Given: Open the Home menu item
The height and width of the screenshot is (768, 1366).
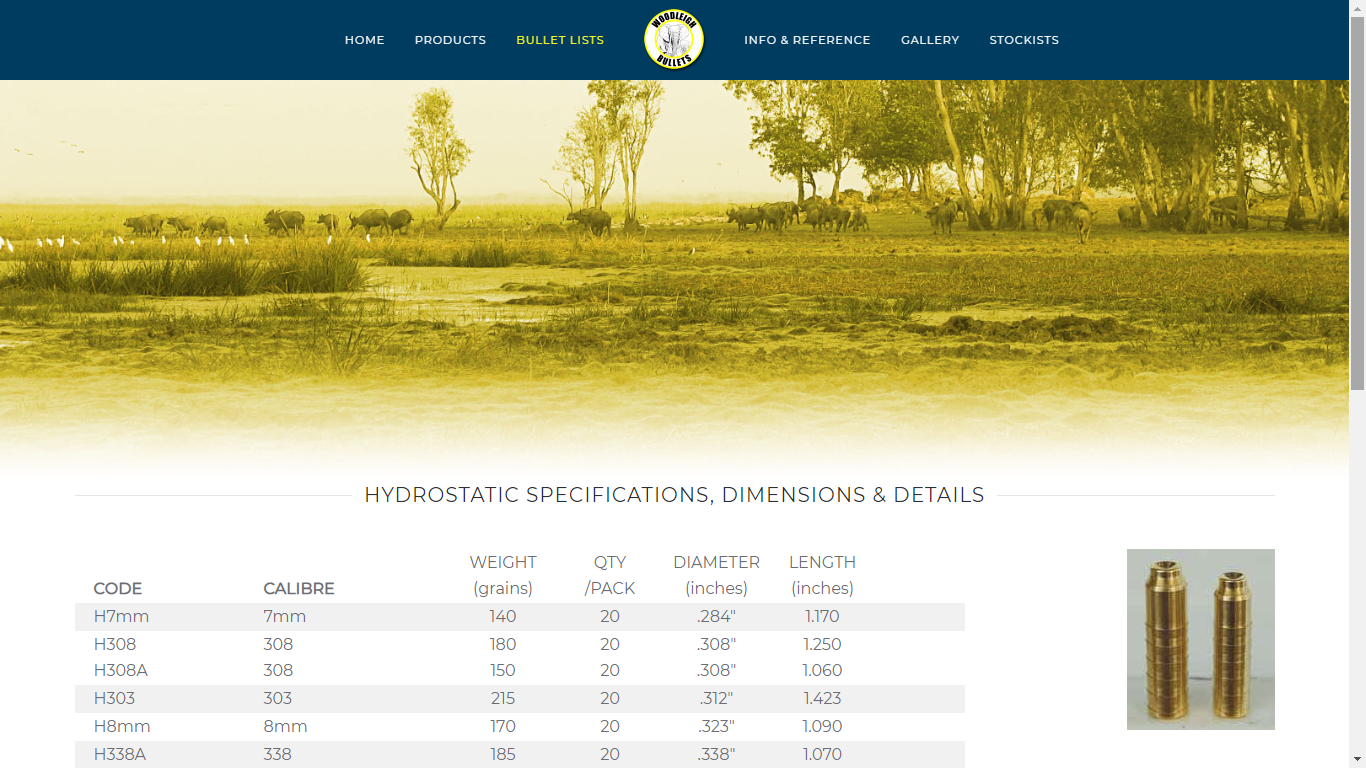Looking at the screenshot, I should (x=365, y=40).
